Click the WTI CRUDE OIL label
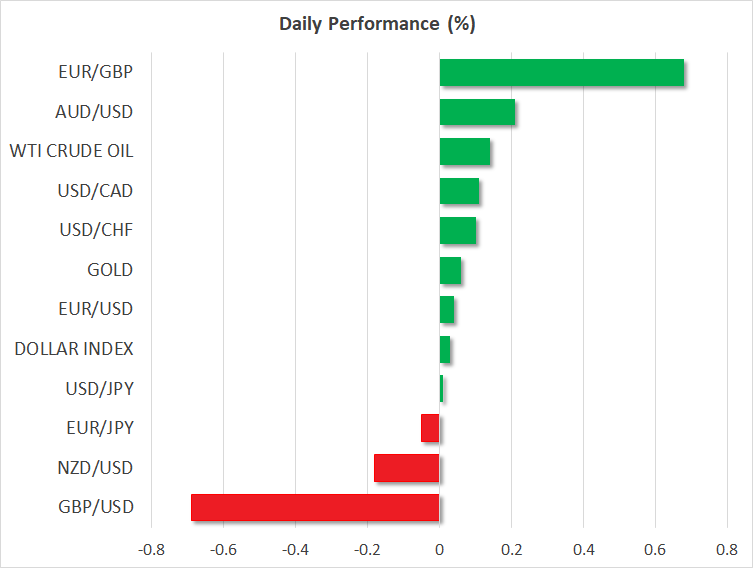Screen dimensions: 753x568 (x=71, y=152)
